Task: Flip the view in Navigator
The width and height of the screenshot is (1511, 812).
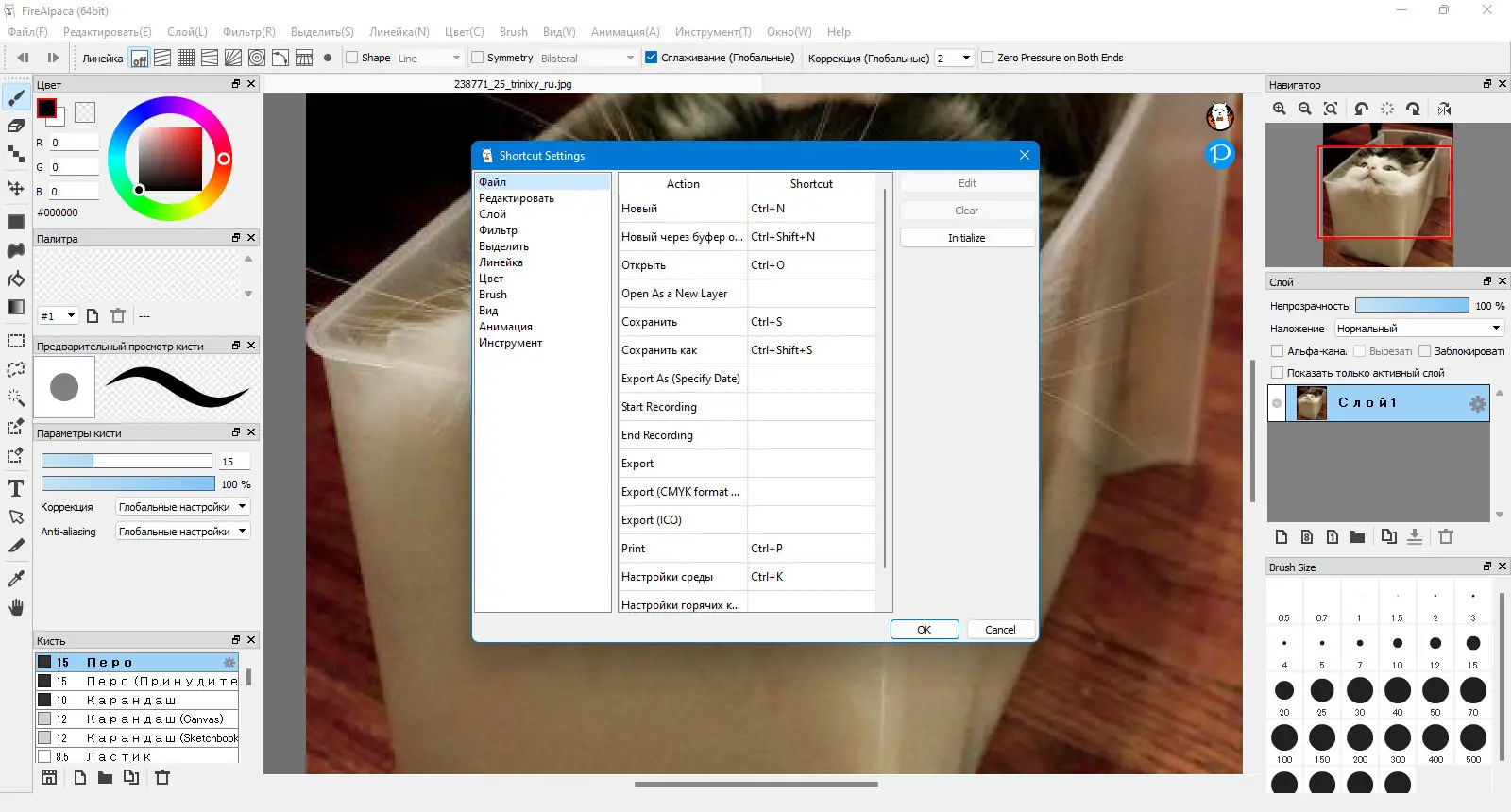Action: 1444,109
